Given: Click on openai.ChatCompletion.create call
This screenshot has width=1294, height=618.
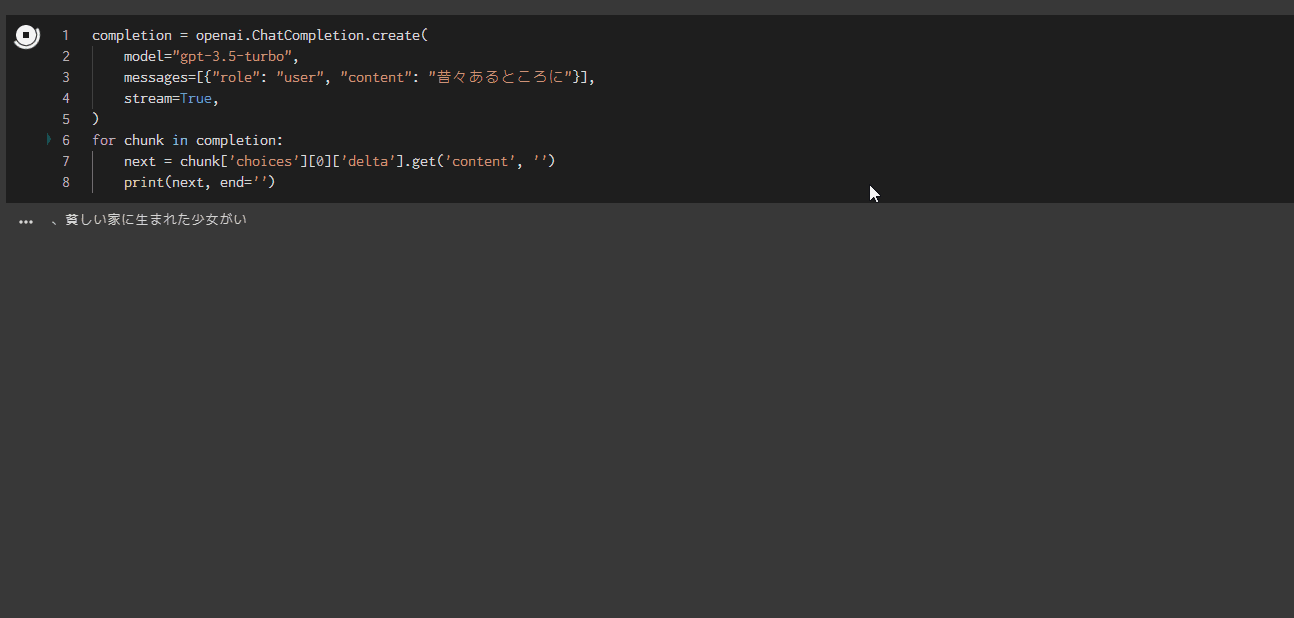Looking at the screenshot, I should tap(310, 35).
